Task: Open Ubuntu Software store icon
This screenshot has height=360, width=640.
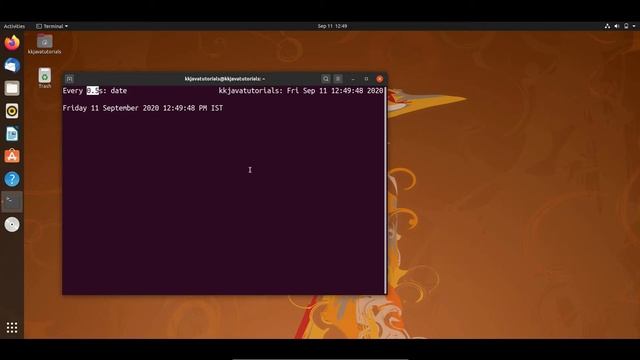Action: pyautogui.click(x=12, y=156)
